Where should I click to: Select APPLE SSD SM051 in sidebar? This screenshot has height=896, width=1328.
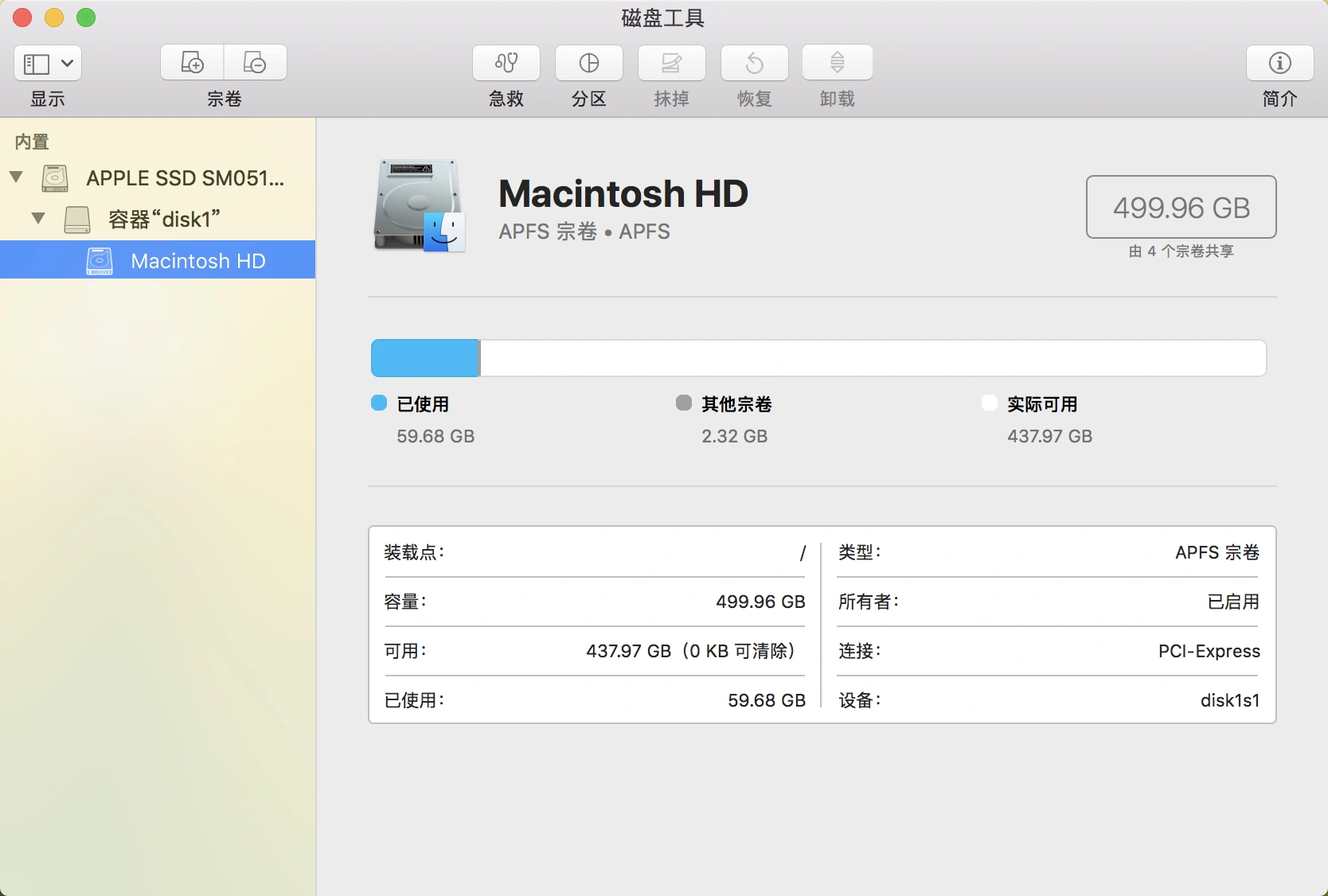click(x=158, y=178)
